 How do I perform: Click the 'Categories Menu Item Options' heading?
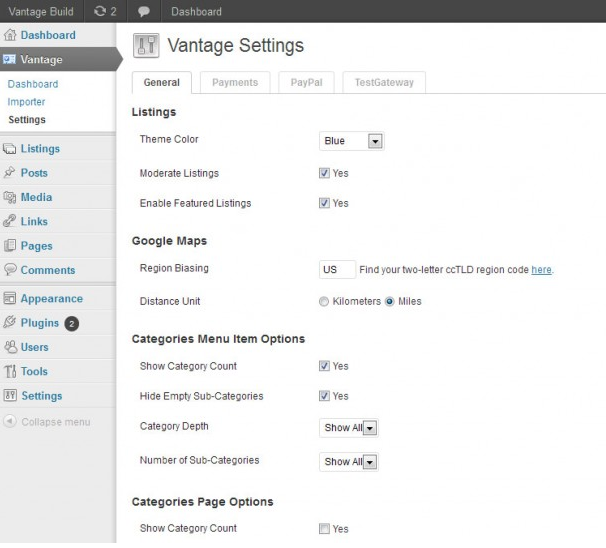tap(218, 339)
